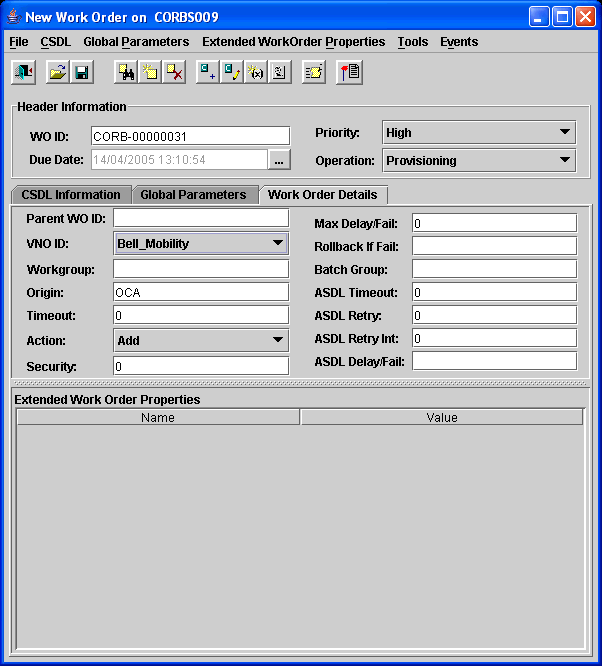Click the Security input field

[201, 366]
